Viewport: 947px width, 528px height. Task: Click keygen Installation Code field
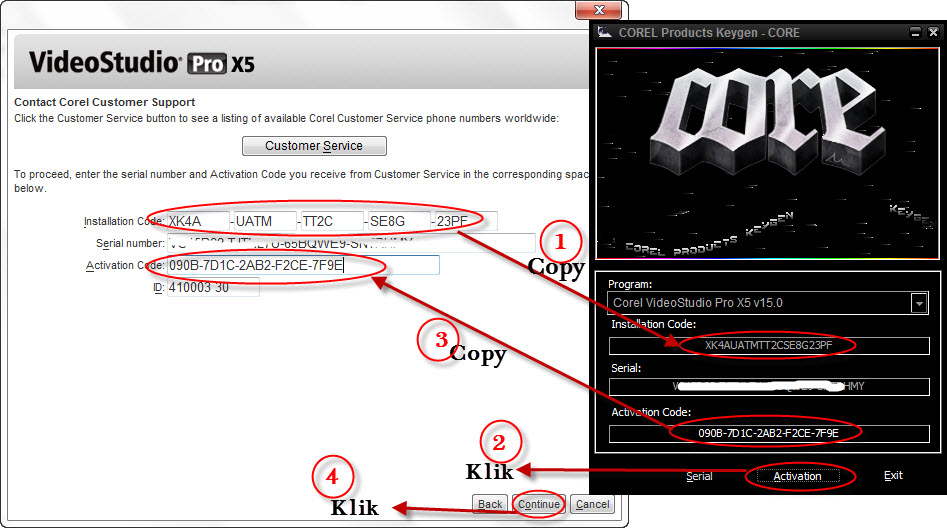(x=769, y=346)
